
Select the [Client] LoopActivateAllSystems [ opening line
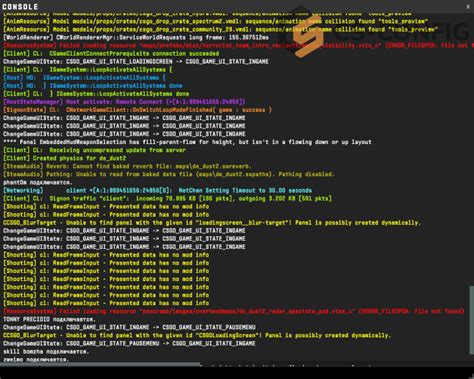(88, 70)
